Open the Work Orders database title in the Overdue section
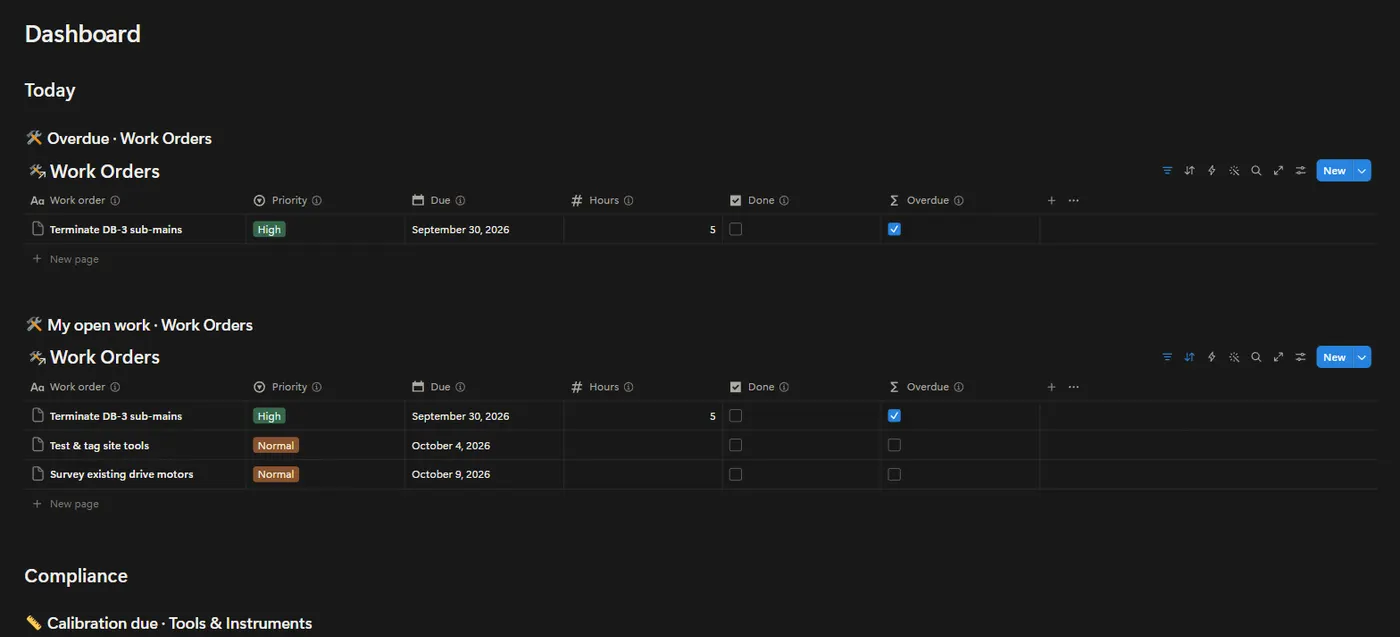This screenshot has width=1400, height=637. point(105,171)
